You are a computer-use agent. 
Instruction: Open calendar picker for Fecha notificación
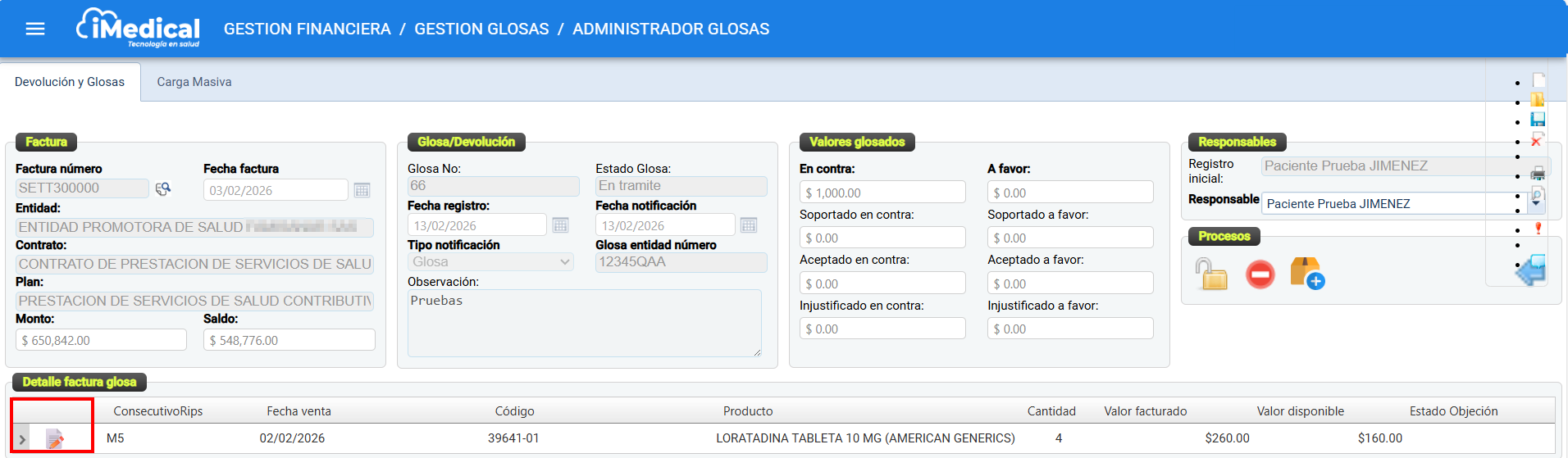coord(748,225)
